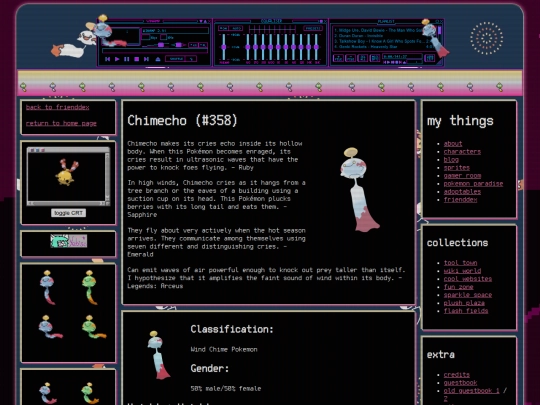540x405 pixels.
Task: Select the Duran Duran playlist track
Action: pyautogui.click(x=359, y=36)
